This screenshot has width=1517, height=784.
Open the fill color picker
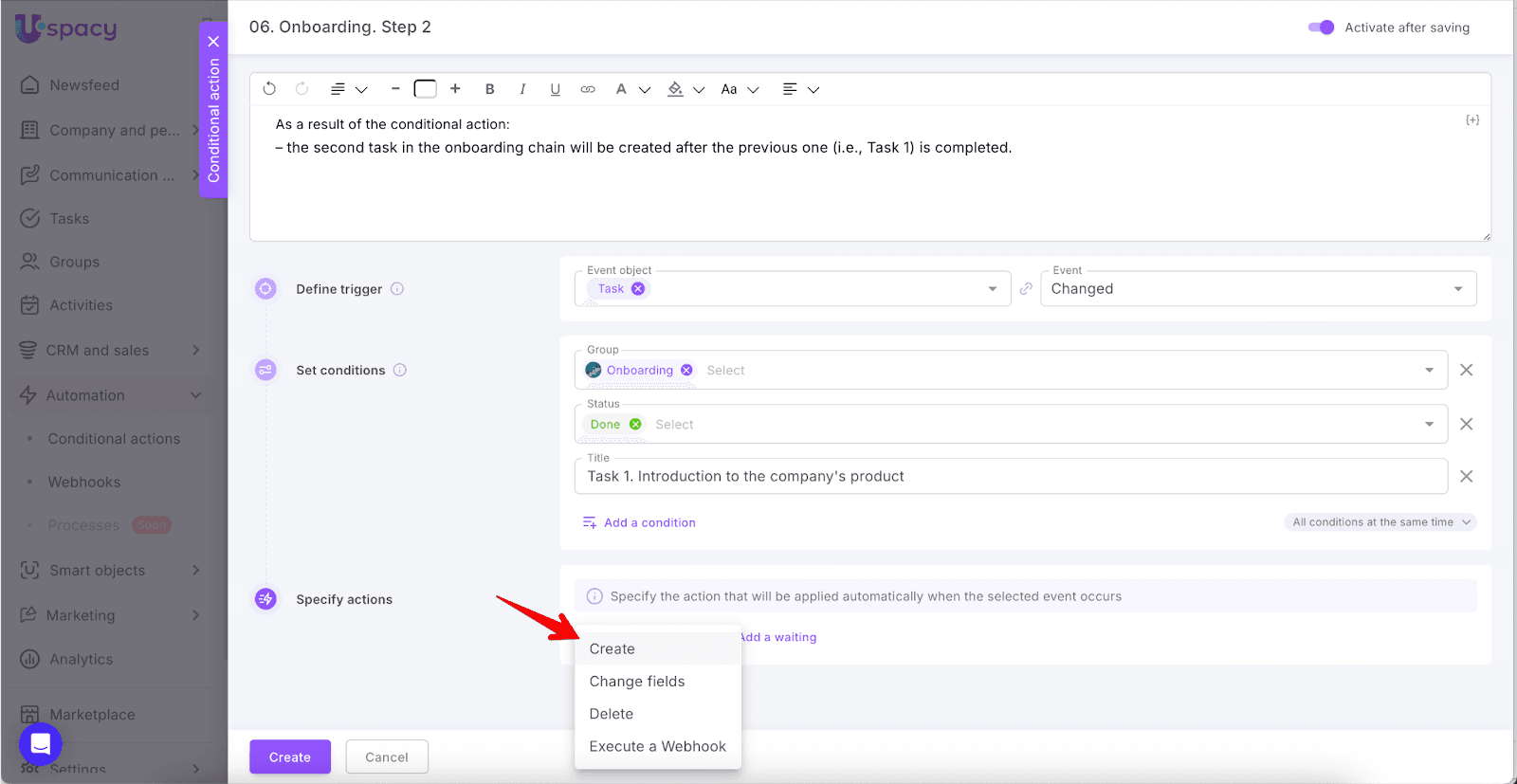(685, 89)
